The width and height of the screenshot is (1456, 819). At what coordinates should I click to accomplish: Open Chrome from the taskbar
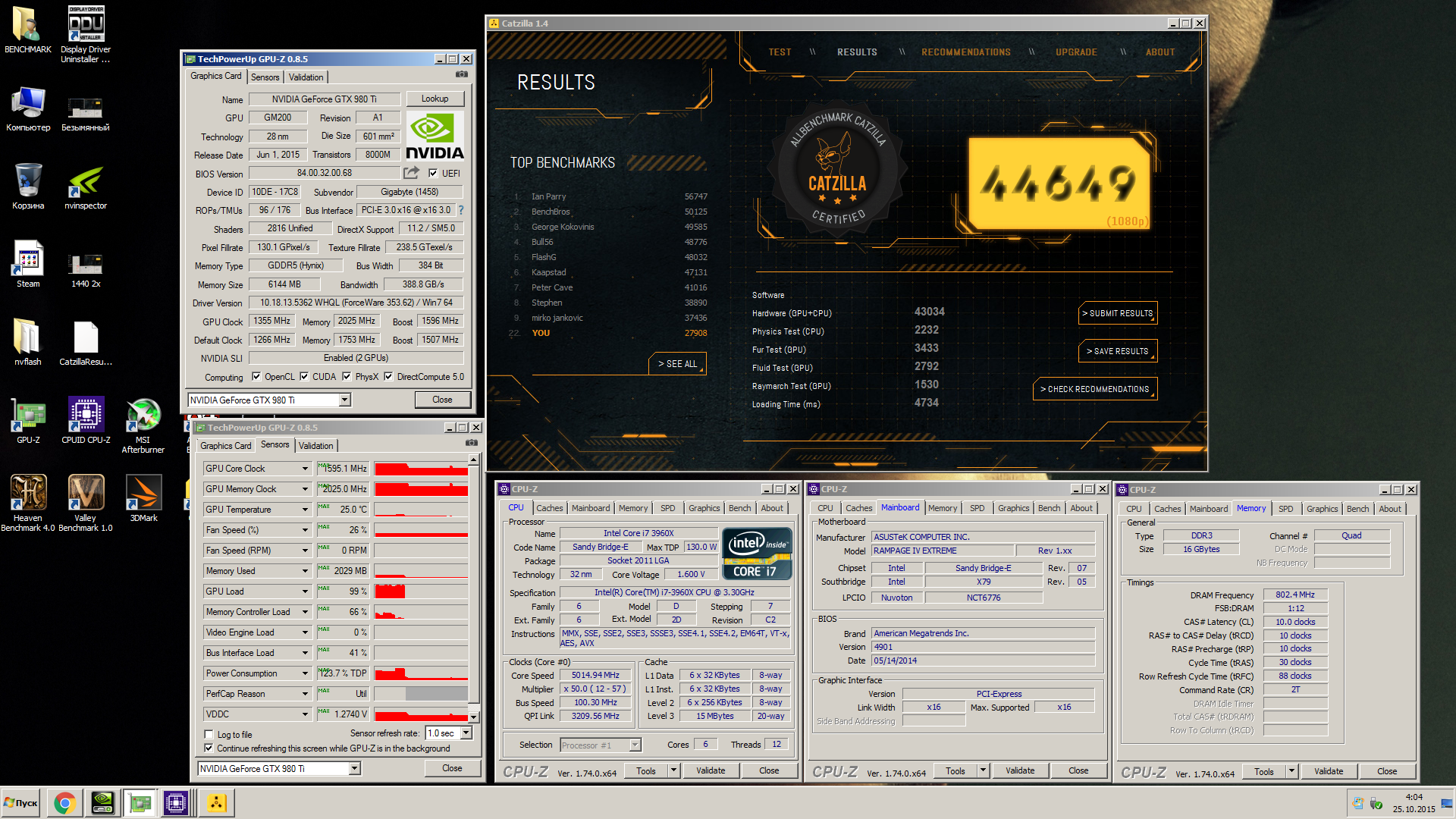click(64, 803)
